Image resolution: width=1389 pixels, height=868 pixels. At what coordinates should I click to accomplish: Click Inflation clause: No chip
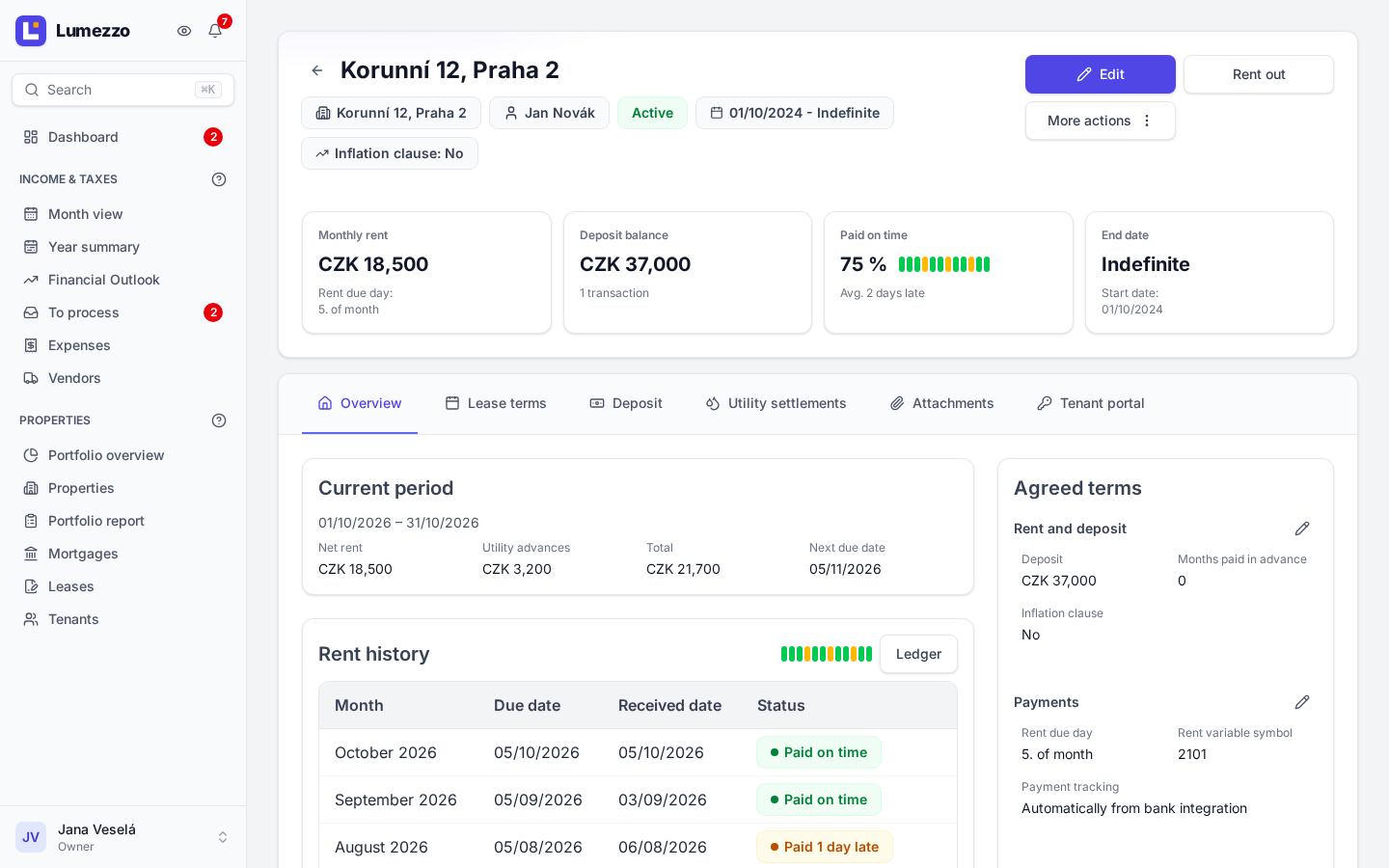coord(390,153)
